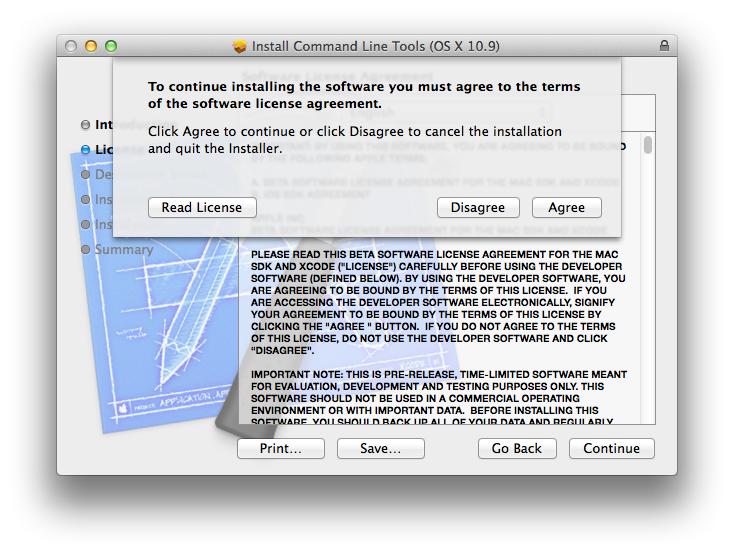734x554 pixels.
Task: Click the window title "Install Command Line Tools"
Action: (375, 46)
